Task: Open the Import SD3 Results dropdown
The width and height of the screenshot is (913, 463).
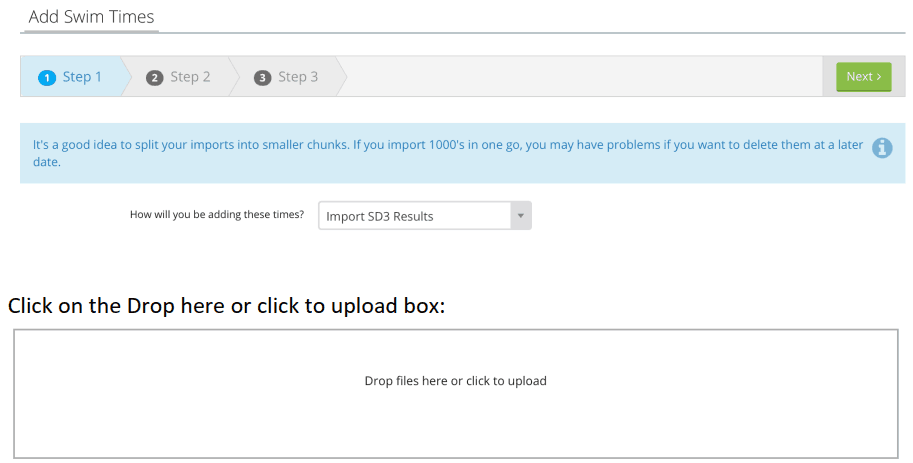Action: 425,216
